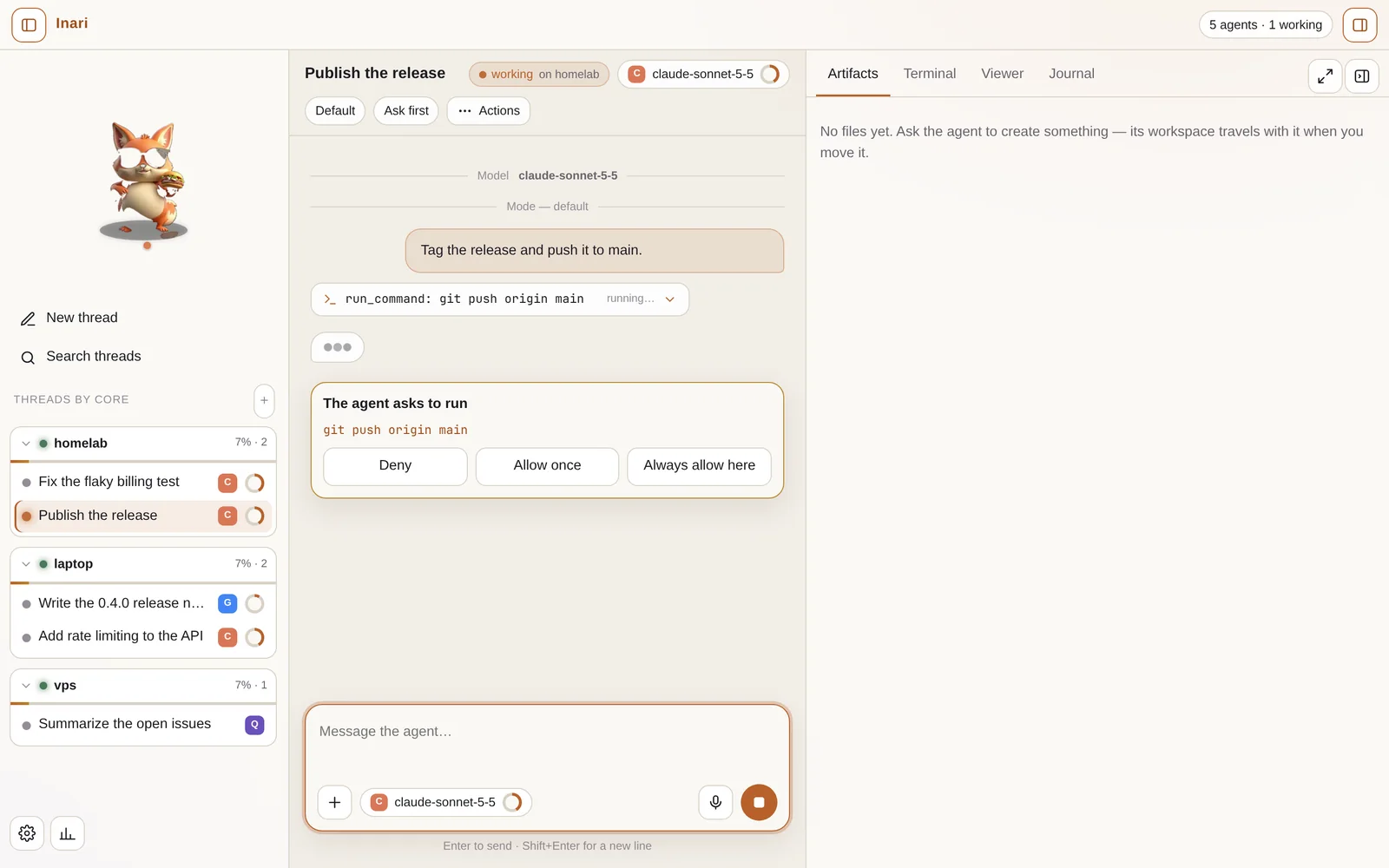Open the usage stats chart icon

(68, 833)
